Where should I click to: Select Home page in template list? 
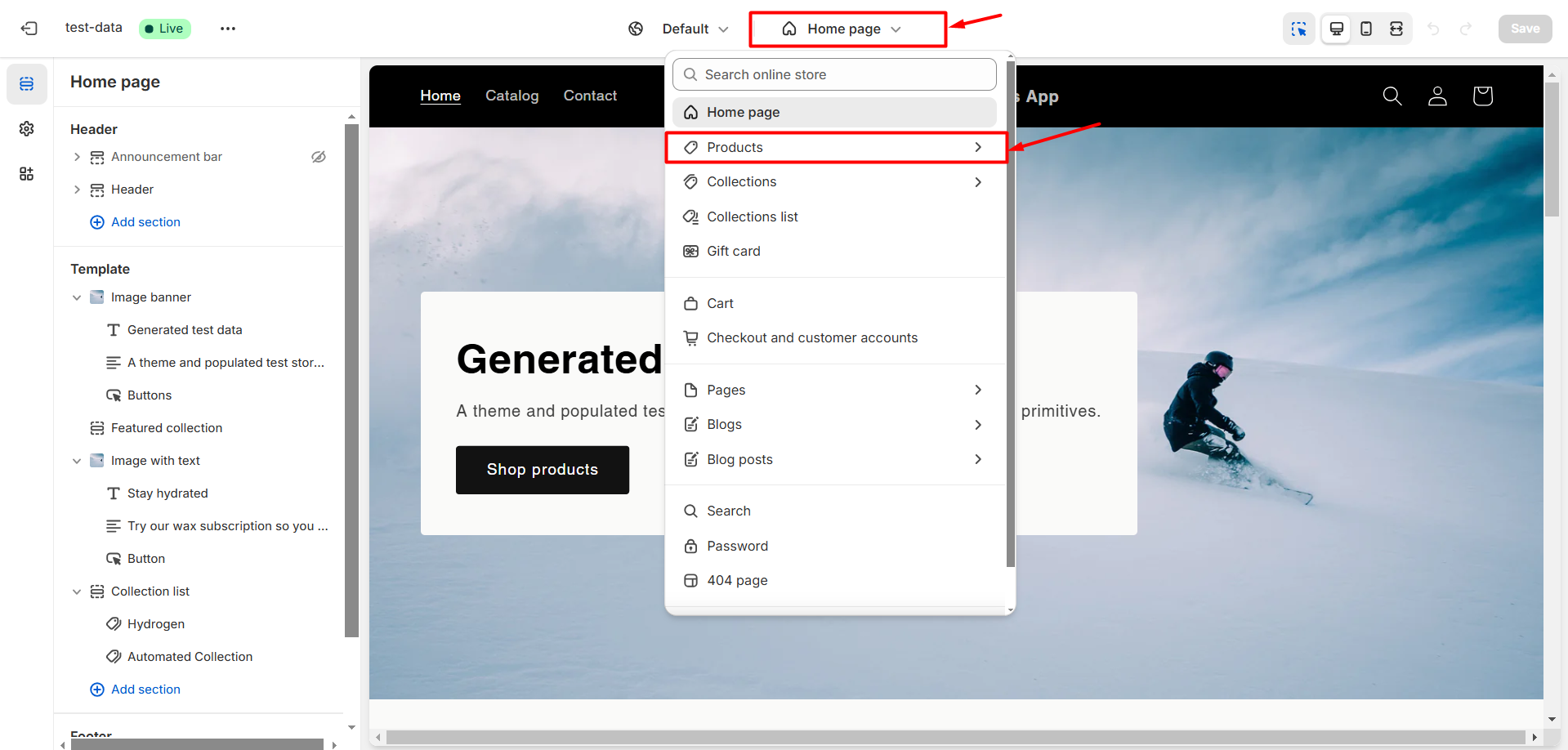coord(834,112)
